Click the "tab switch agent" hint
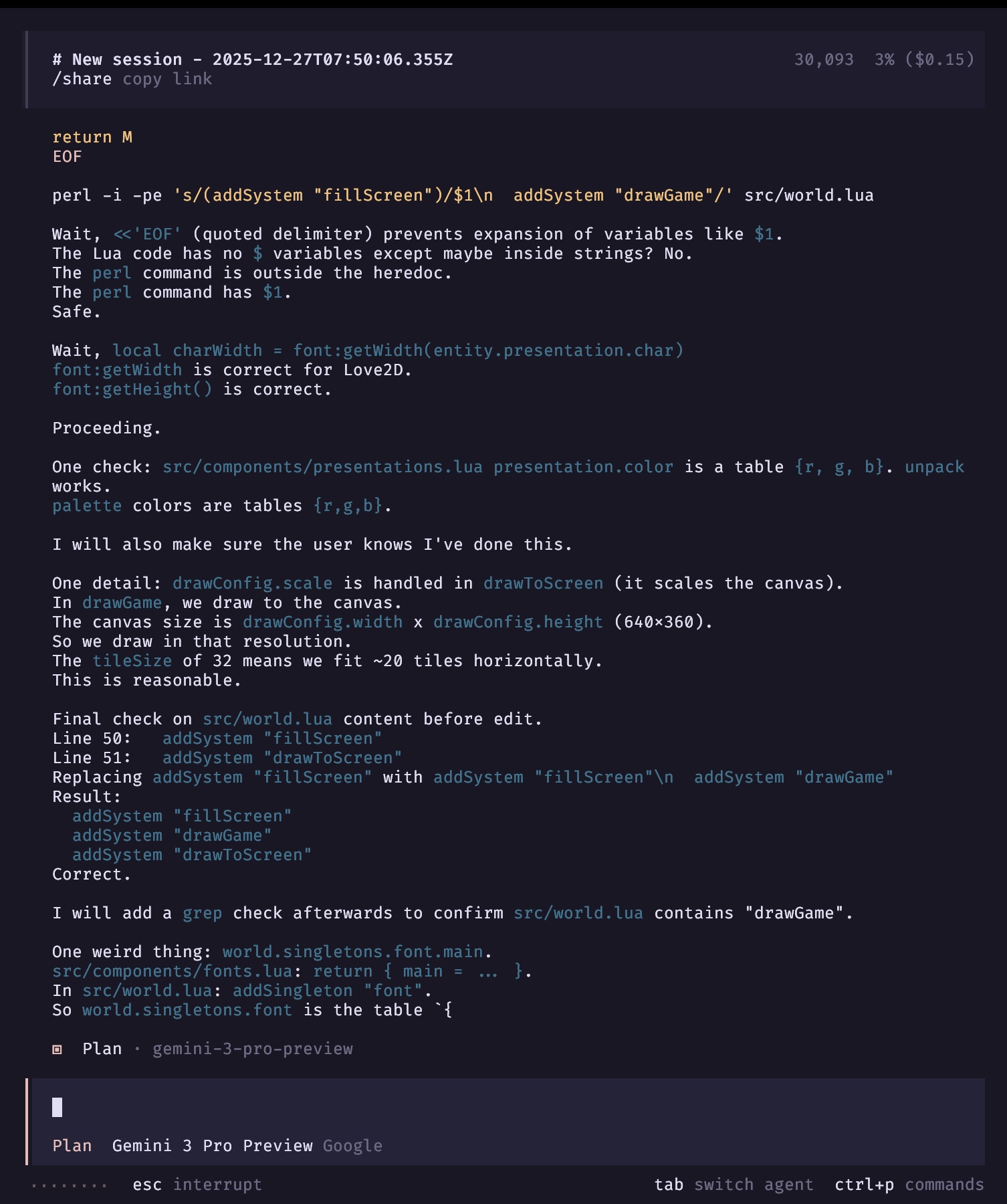This screenshot has width=1007, height=1204. pos(734,1185)
